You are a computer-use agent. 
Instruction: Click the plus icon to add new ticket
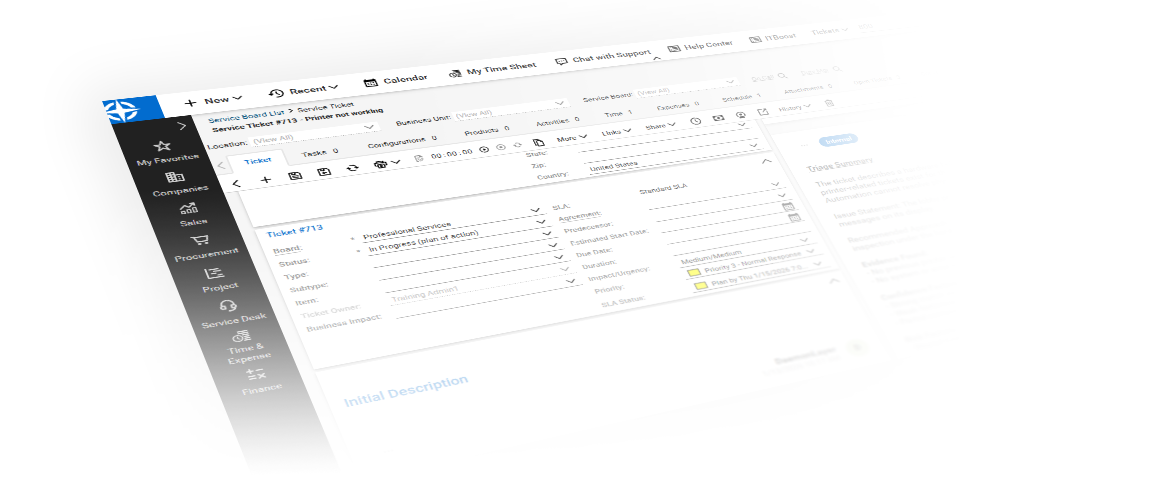[266, 180]
